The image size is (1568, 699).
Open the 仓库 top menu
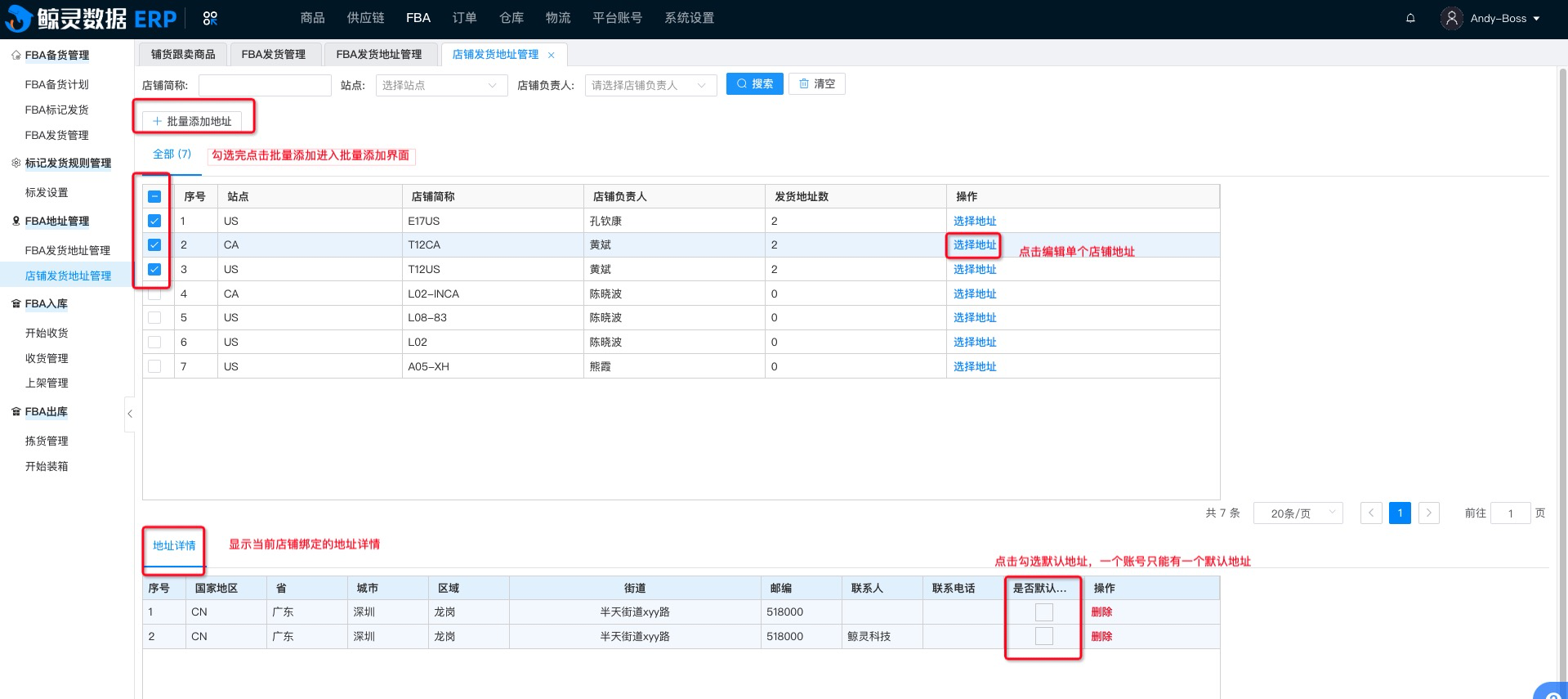[511, 18]
